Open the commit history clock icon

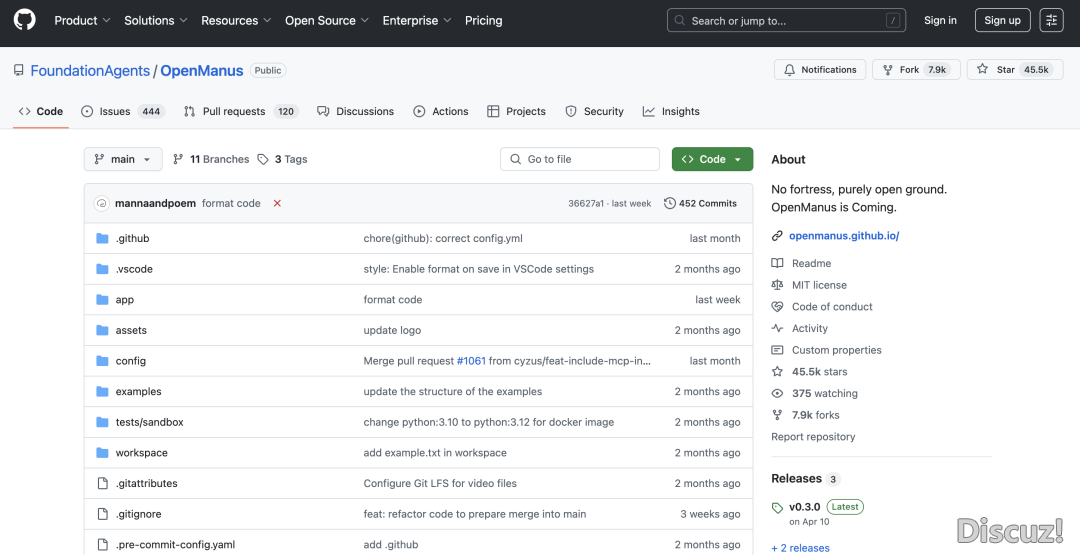pyautogui.click(x=669, y=203)
